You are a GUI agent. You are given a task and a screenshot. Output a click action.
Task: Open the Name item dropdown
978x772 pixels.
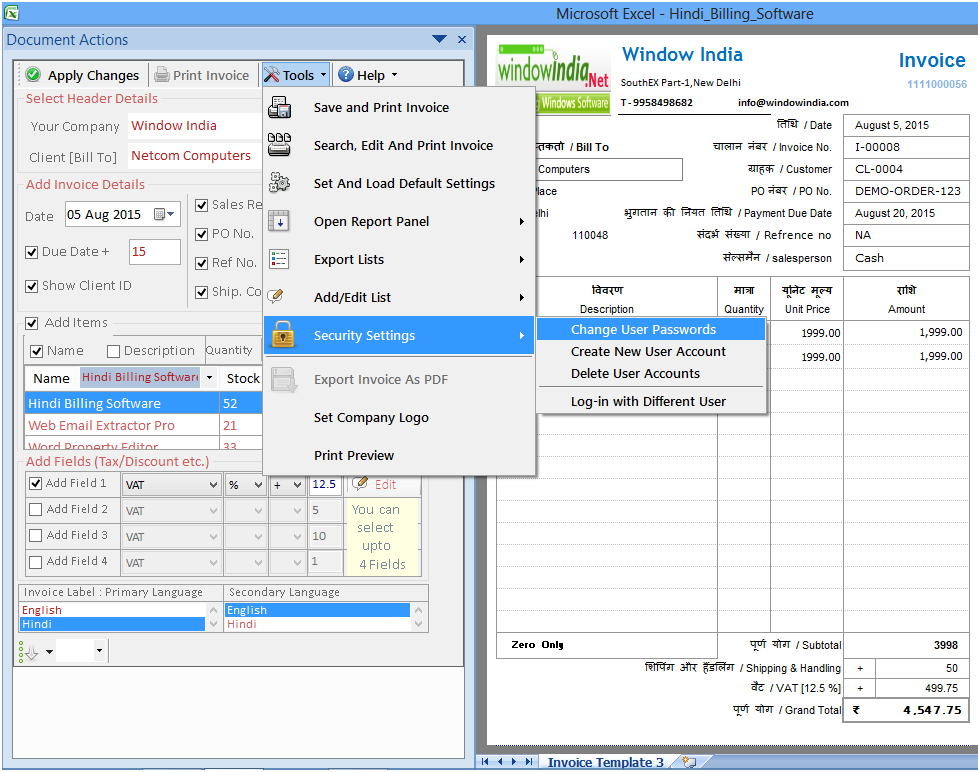210,377
